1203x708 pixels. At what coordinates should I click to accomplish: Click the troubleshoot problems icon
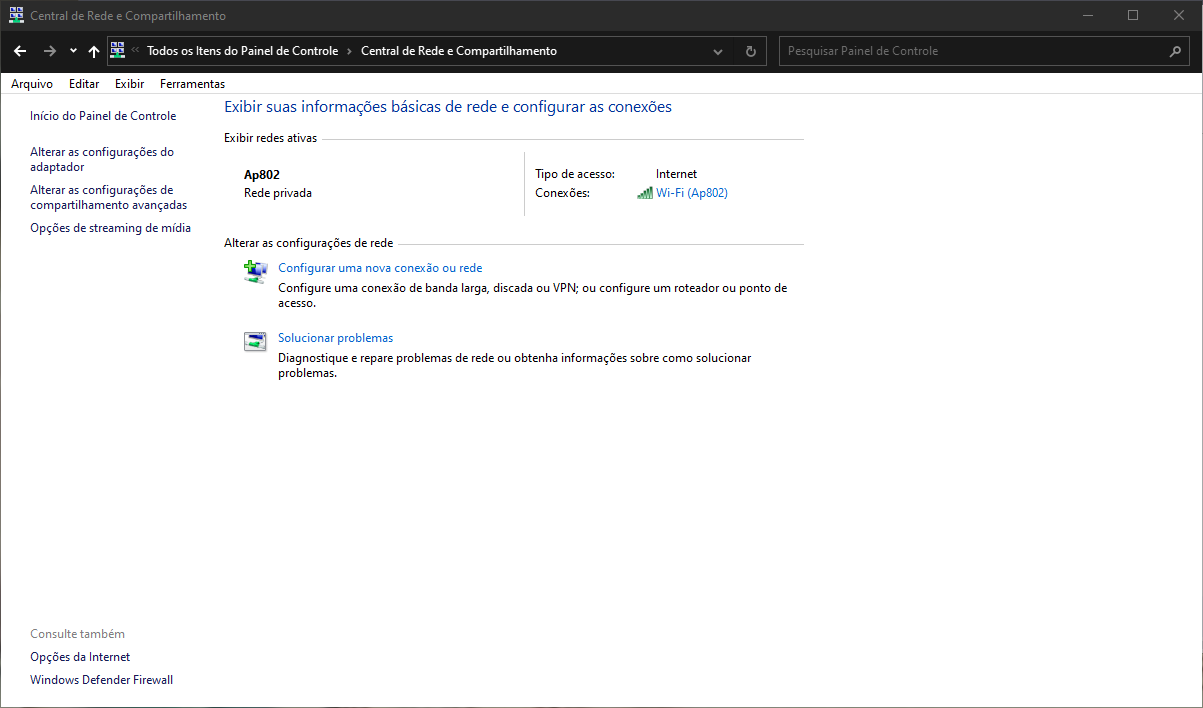click(x=255, y=340)
